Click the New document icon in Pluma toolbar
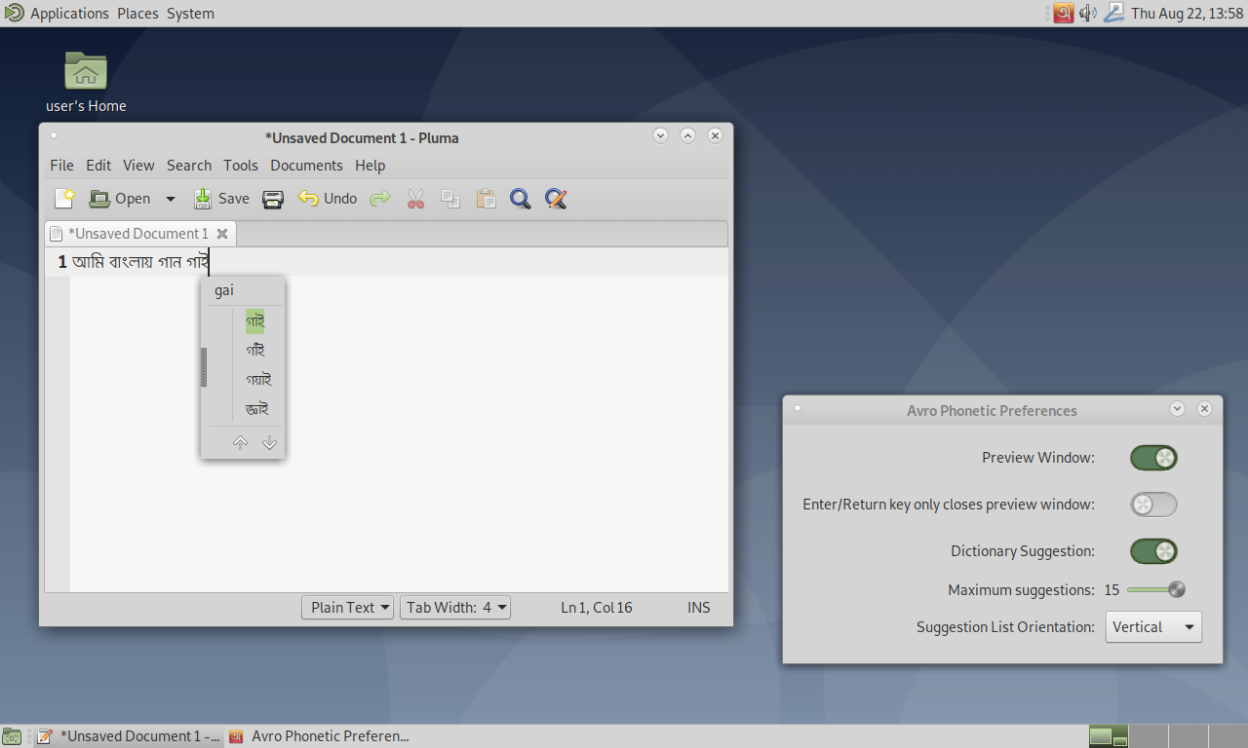This screenshot has width=1248, height=748. coord(64,199)
